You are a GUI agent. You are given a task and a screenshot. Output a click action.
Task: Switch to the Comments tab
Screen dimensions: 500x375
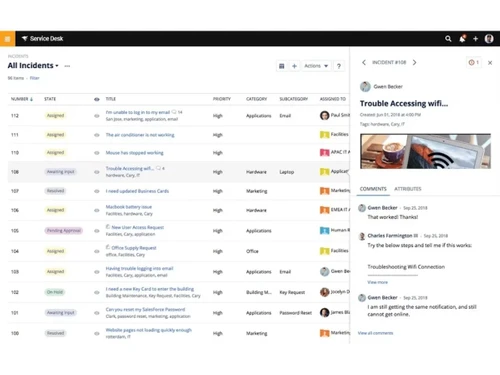[373, 189]
